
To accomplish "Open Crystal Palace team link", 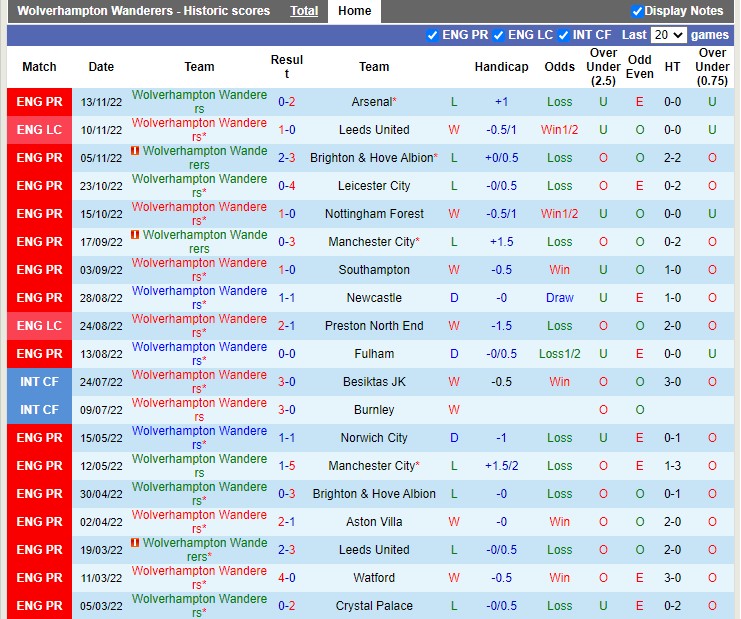I will point(374,605).
